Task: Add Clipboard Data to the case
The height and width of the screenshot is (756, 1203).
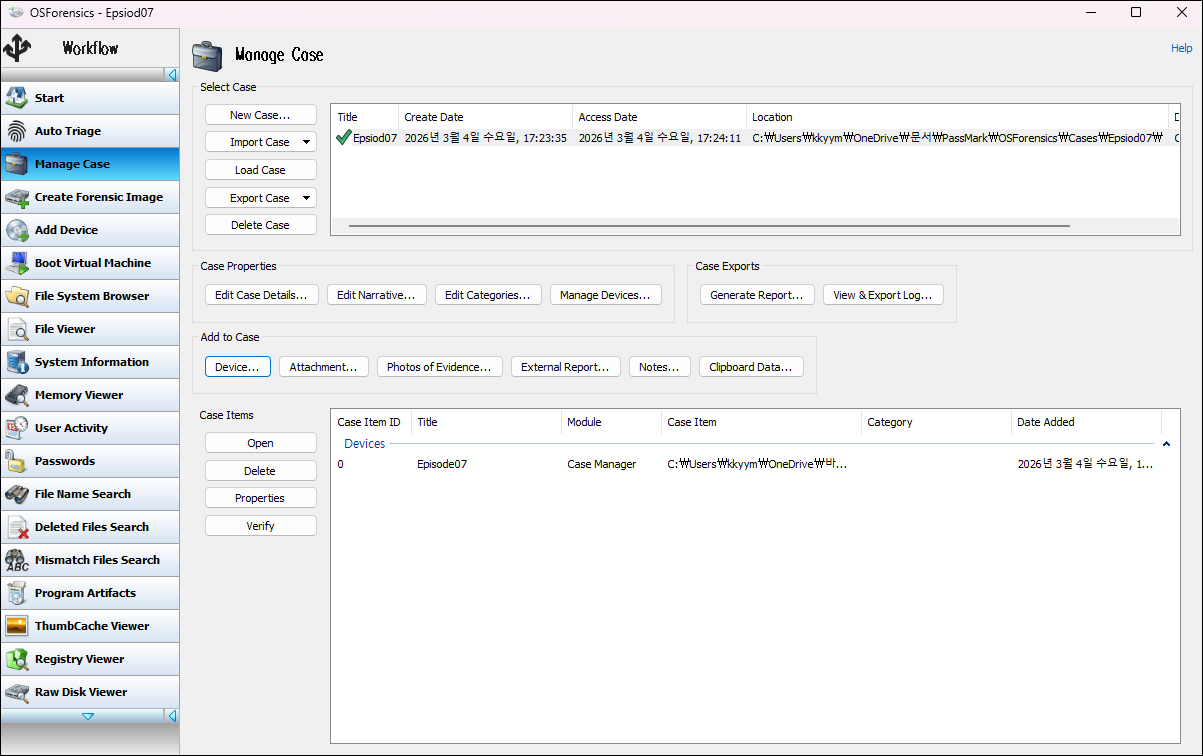Action: pyautogui.click(x=751, y=367)
